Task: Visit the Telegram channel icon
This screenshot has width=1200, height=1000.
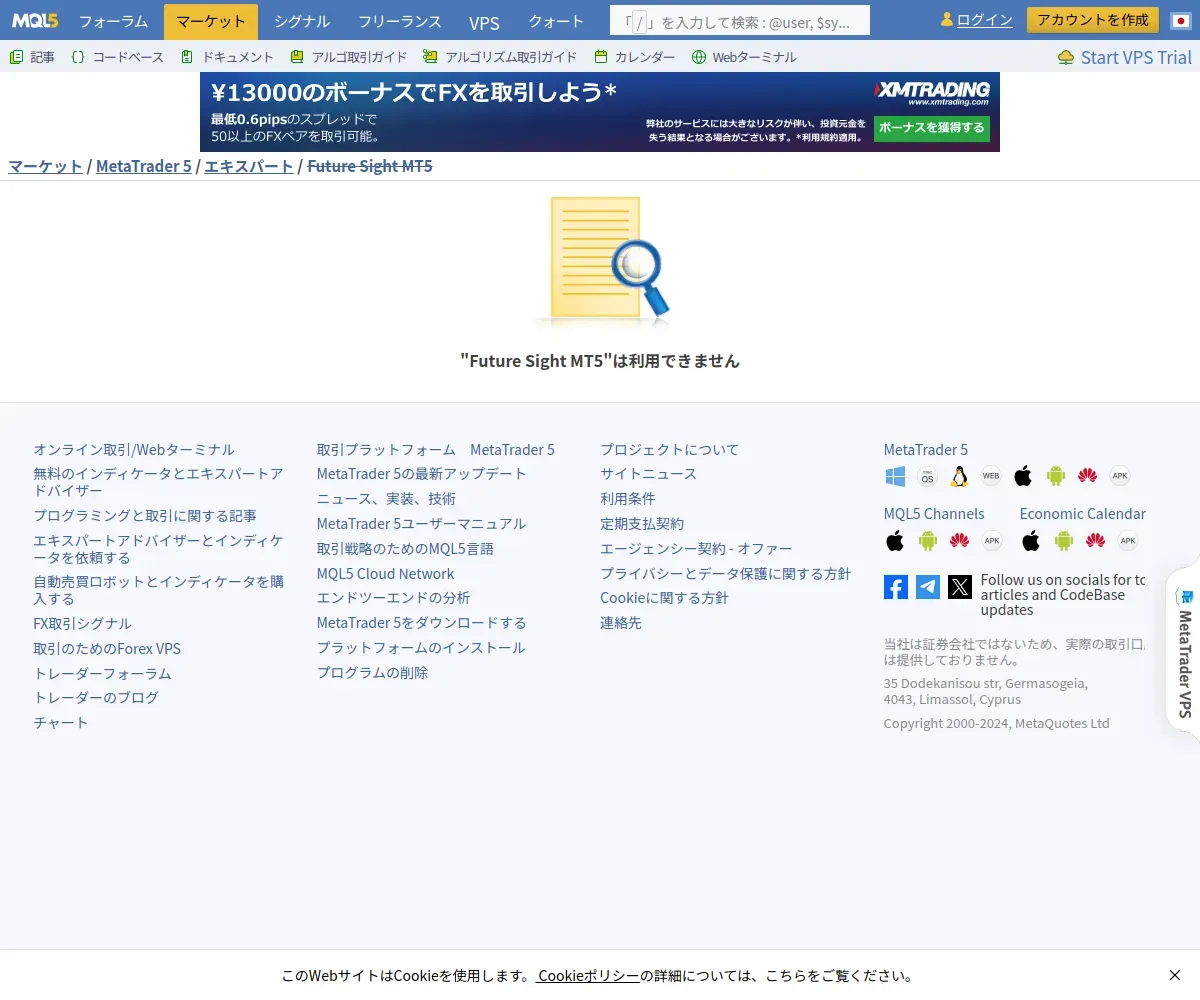Action: pyautogui.click(x=928, y=587)
